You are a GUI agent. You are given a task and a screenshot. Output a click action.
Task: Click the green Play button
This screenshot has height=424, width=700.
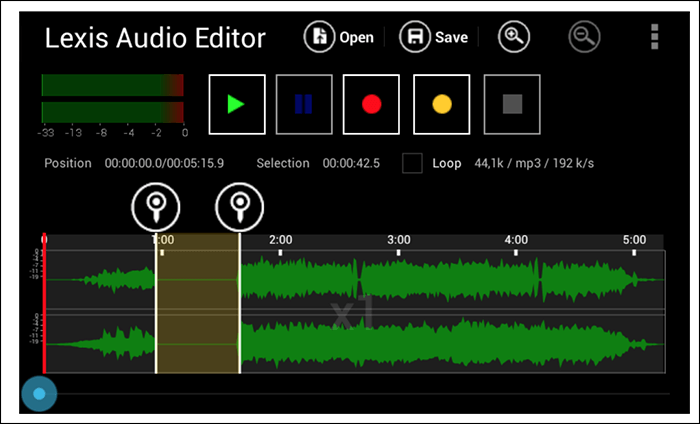[237, 104]
